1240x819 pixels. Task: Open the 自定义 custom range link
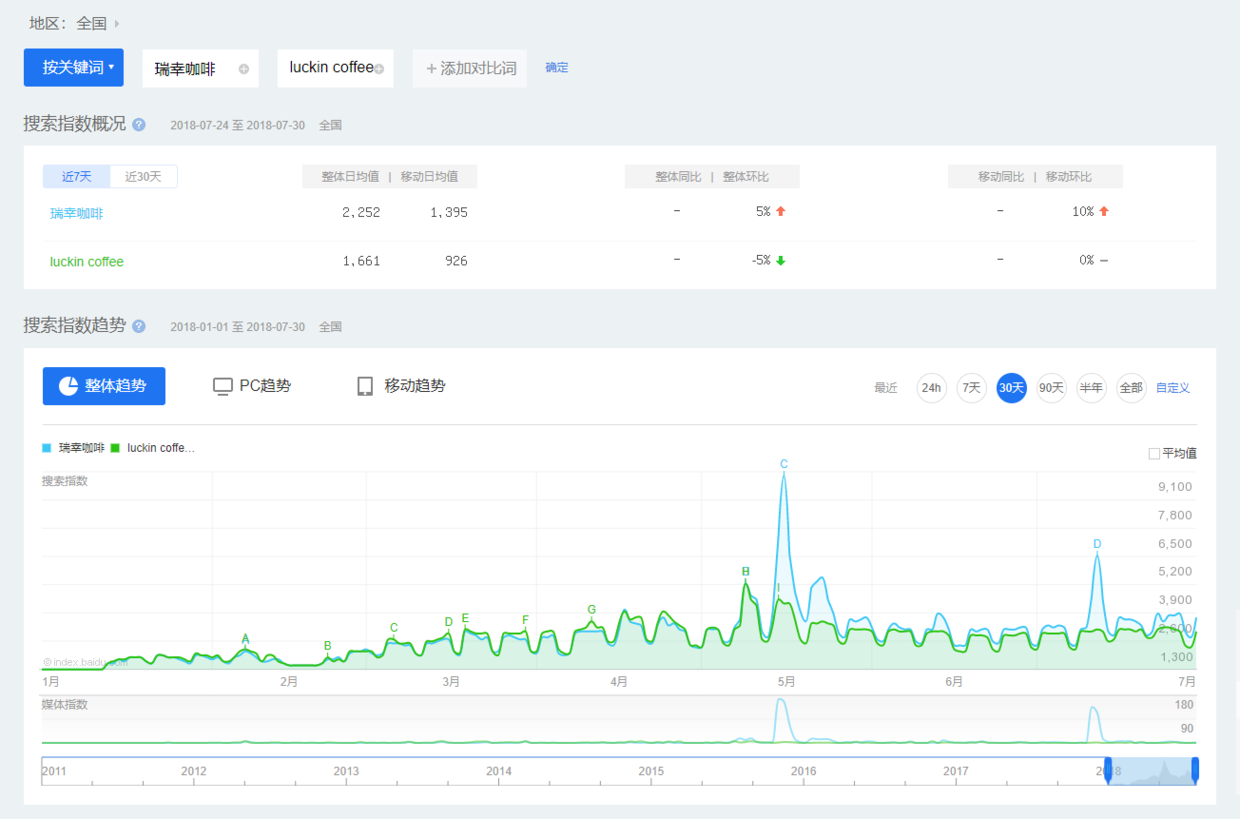click(x=1173, y=388)
